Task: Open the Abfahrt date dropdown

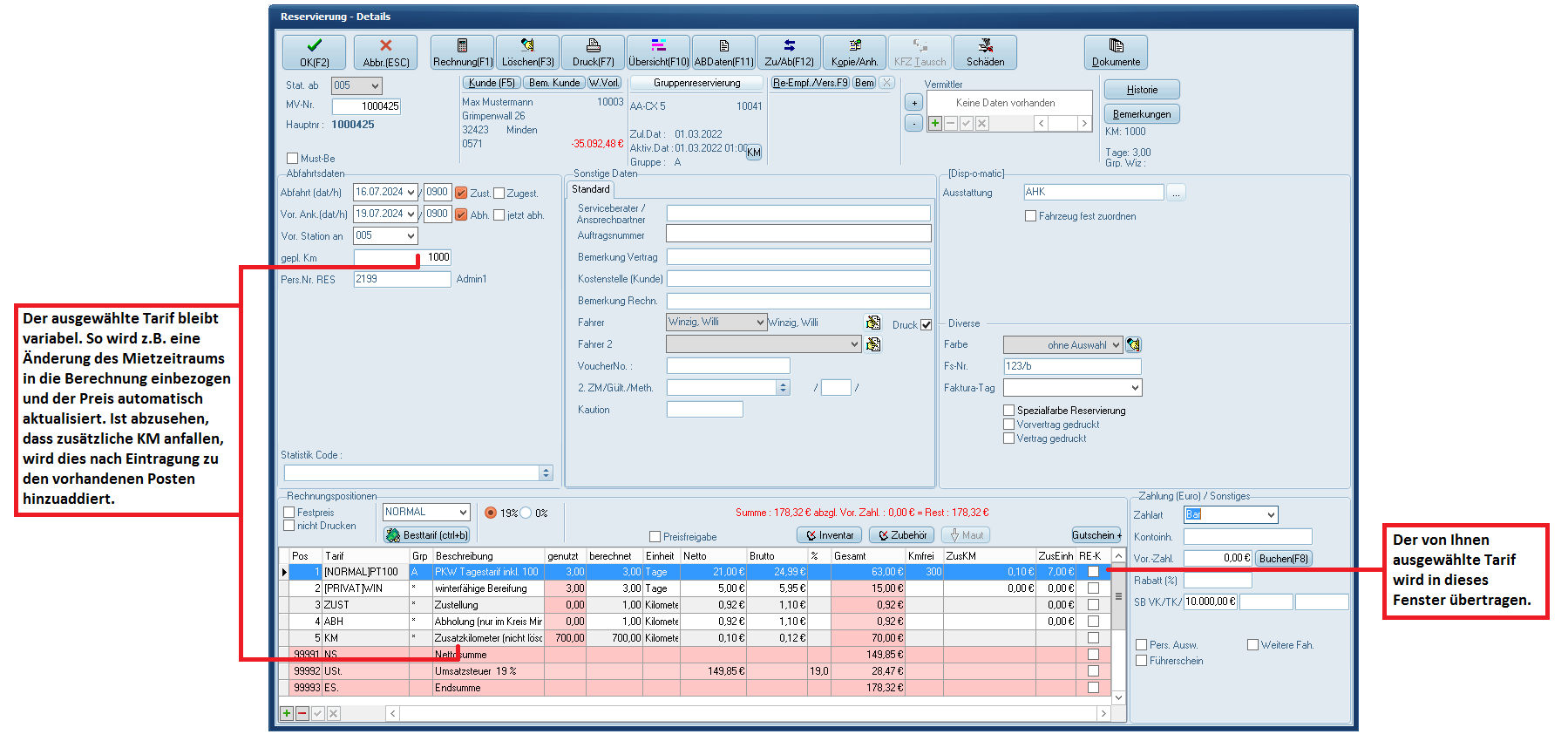Action: (x=411, y=193)
